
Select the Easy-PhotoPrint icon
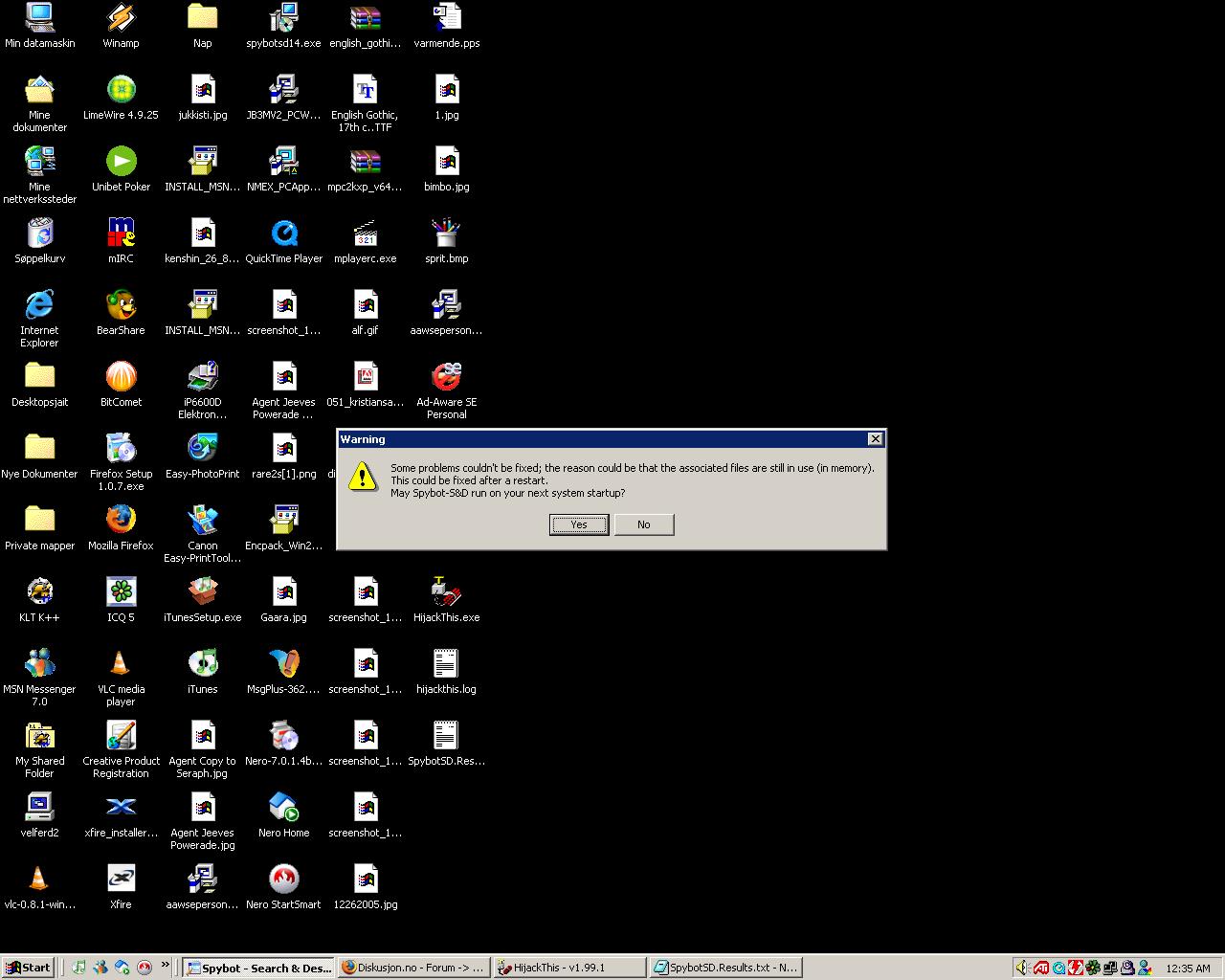pos(203,457)
